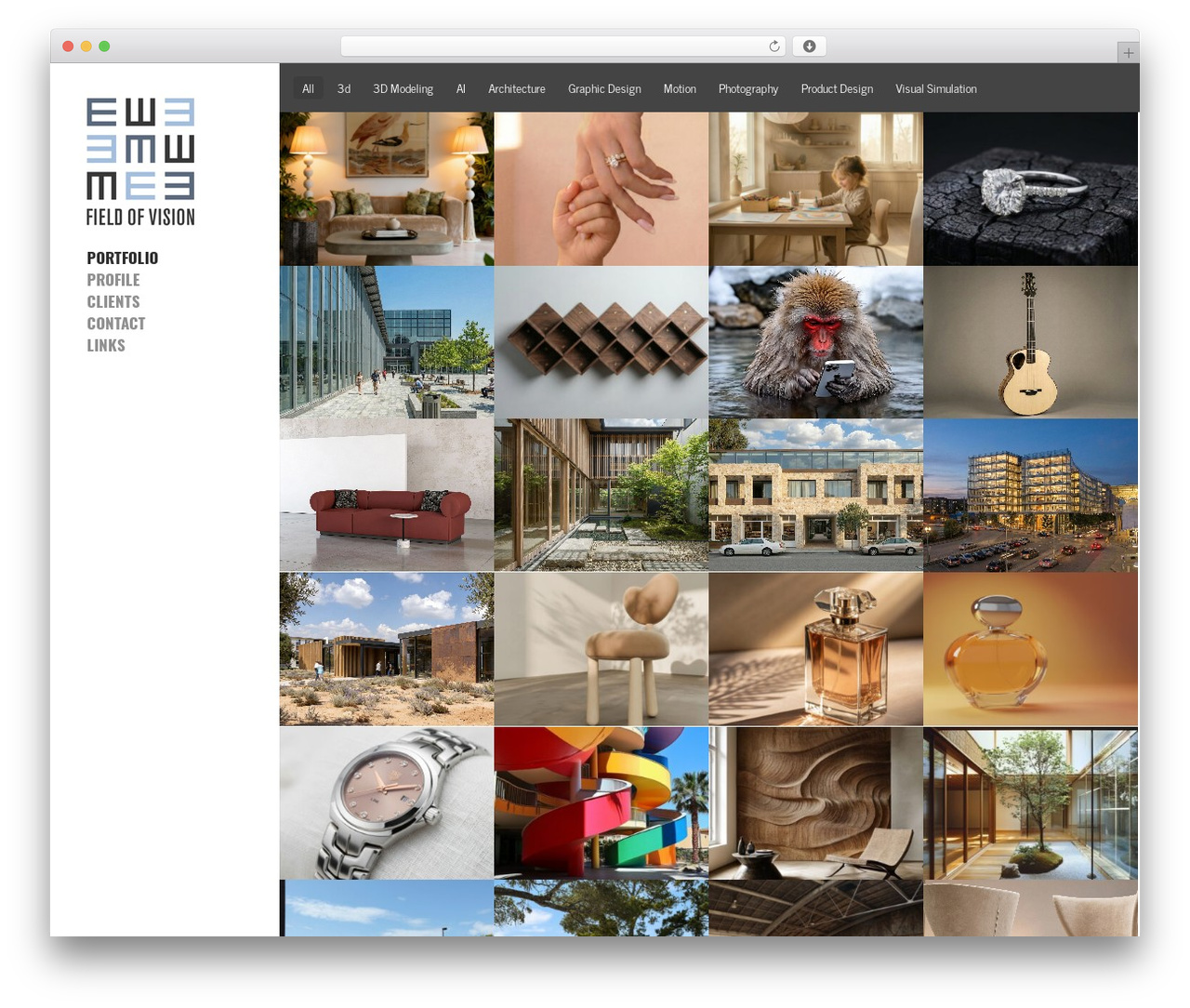The image size is (1190, 1008).
Task: Filter by Architecture category
Action: point(517,88)
